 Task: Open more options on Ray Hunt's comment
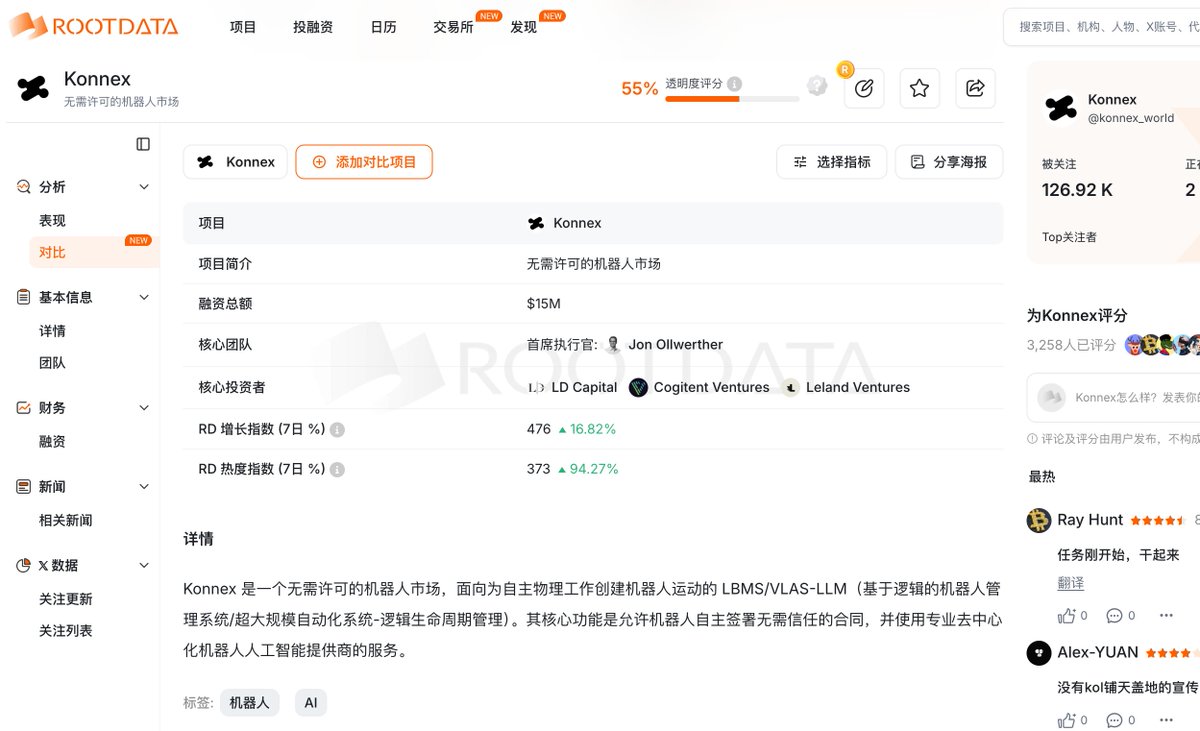(1166, 615)
